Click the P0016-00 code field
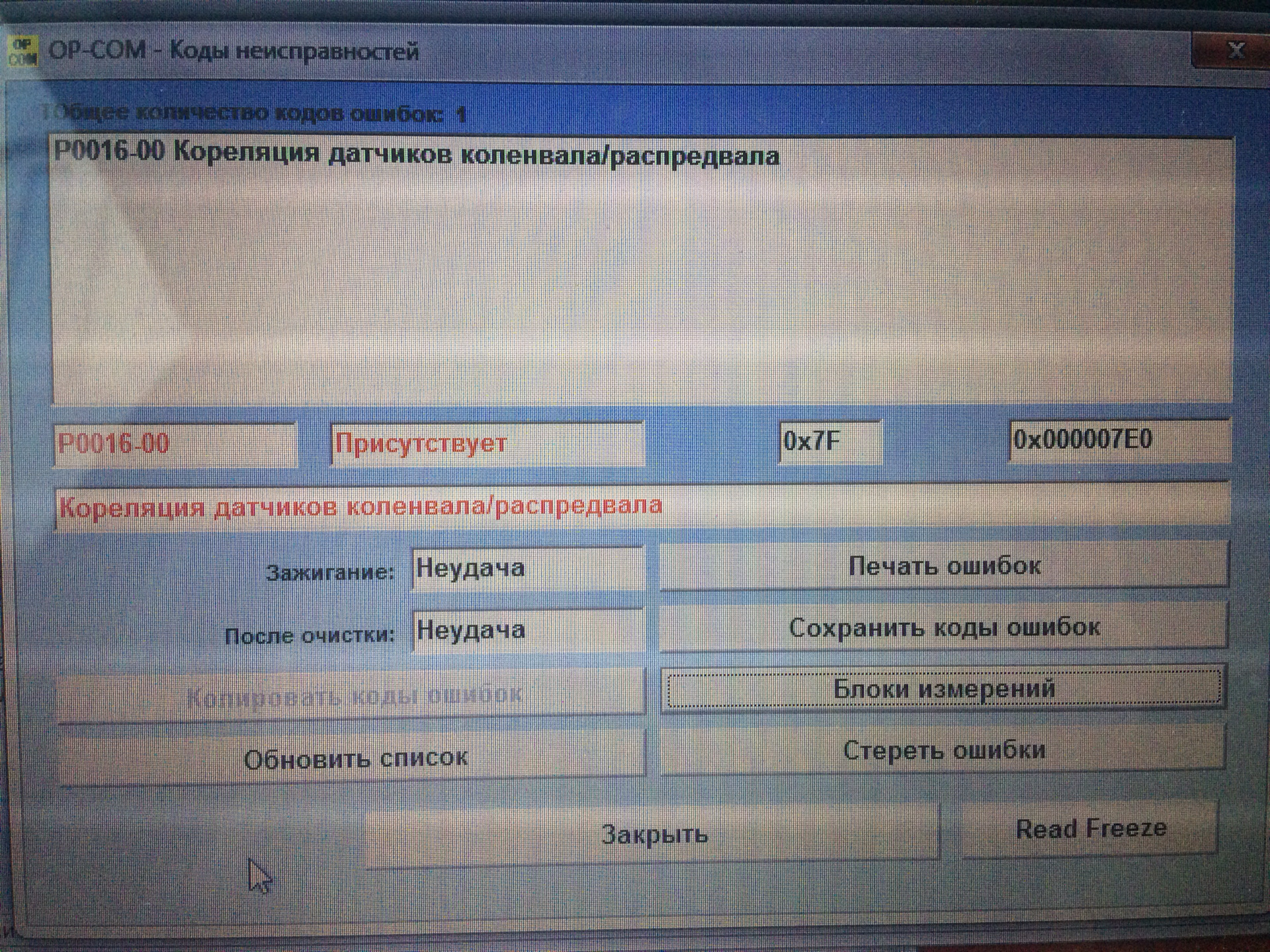This screenshot has height=952, width=1270. [x=175, y=444]
